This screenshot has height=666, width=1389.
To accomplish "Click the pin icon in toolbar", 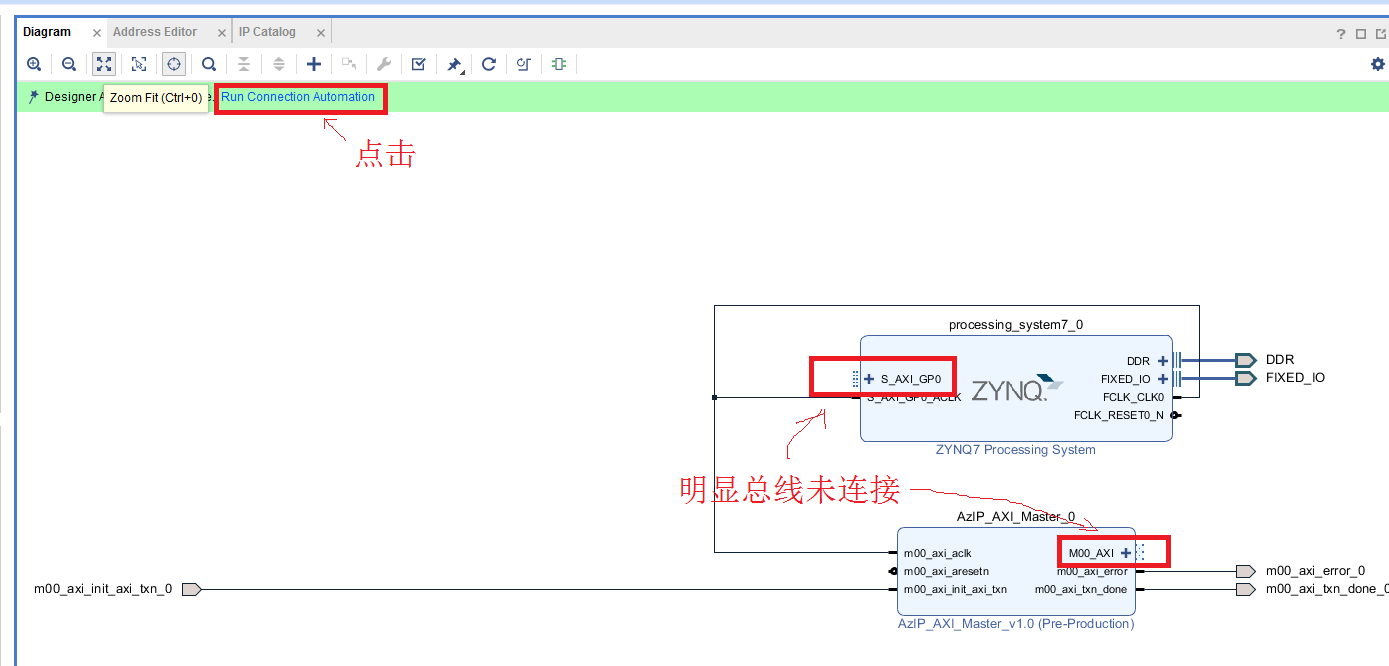I will (x=454, y=65).
